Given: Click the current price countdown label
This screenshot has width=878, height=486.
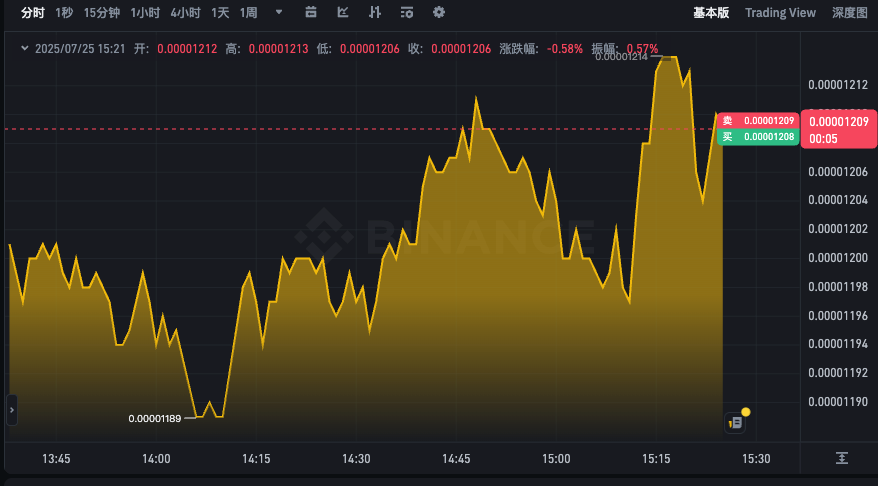Looking at the screenshot, I should pyautogui.click(x=838, y=130).
